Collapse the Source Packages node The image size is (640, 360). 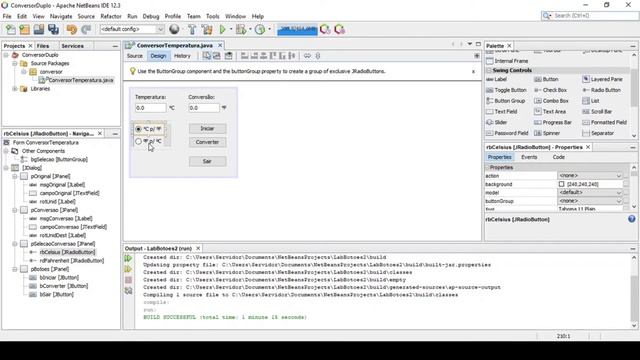point(15,63)
